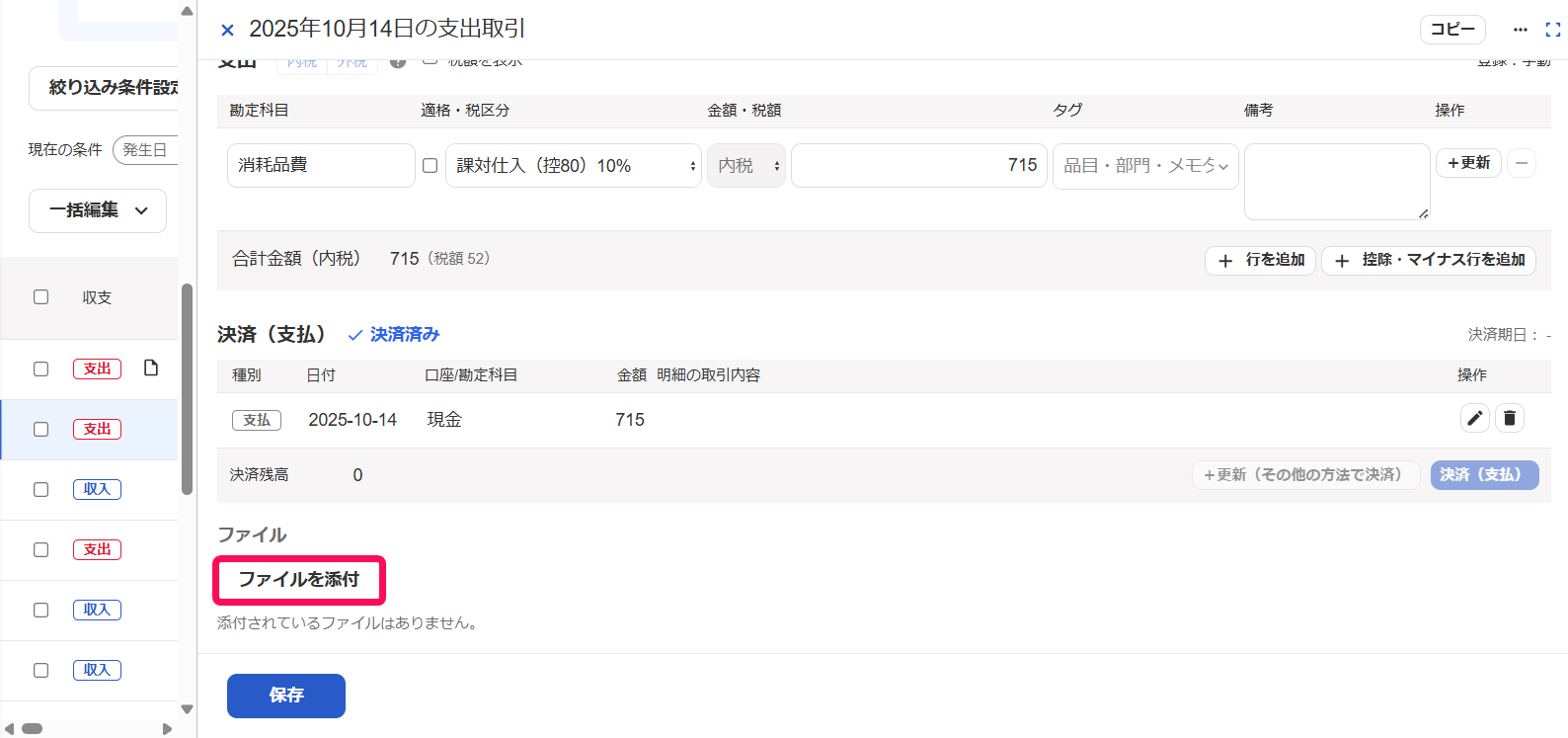Screen dimensions: 1568x738
Task: Check the bottom-most 収入 row checkbox
Action: point(40,670)
